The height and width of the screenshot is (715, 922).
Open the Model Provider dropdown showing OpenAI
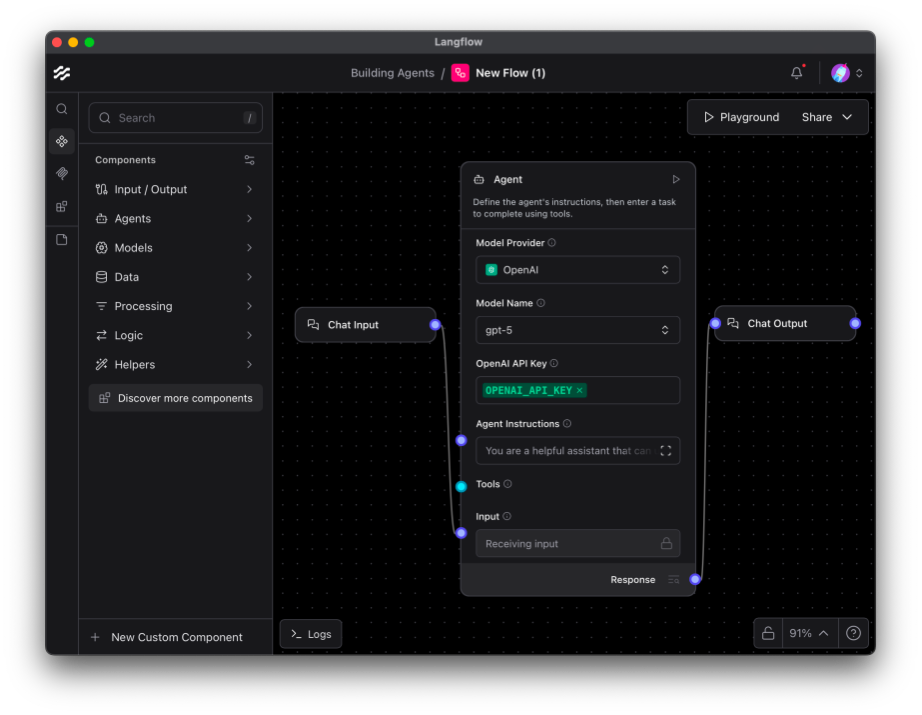[577, 269]
